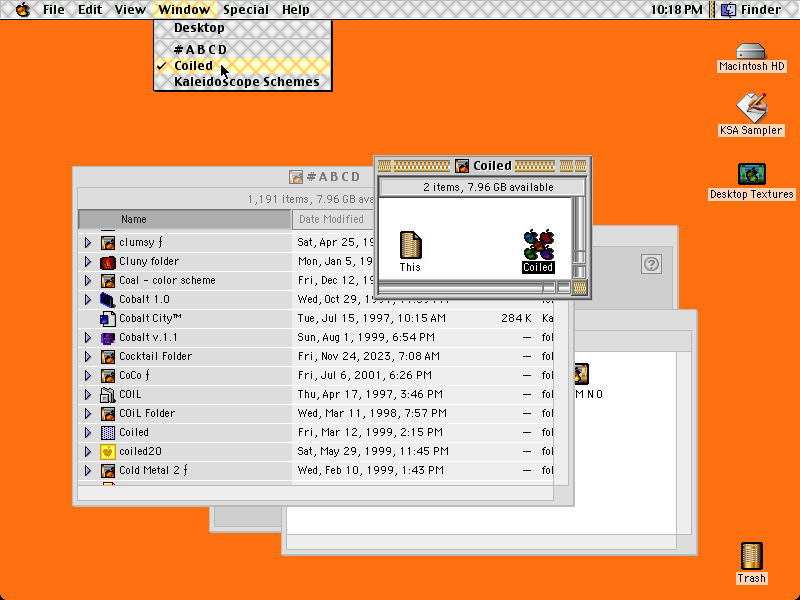Select the 'Cocktail Folder' name text
This screenshot has width=800, height=600.
tap(156, 357)
